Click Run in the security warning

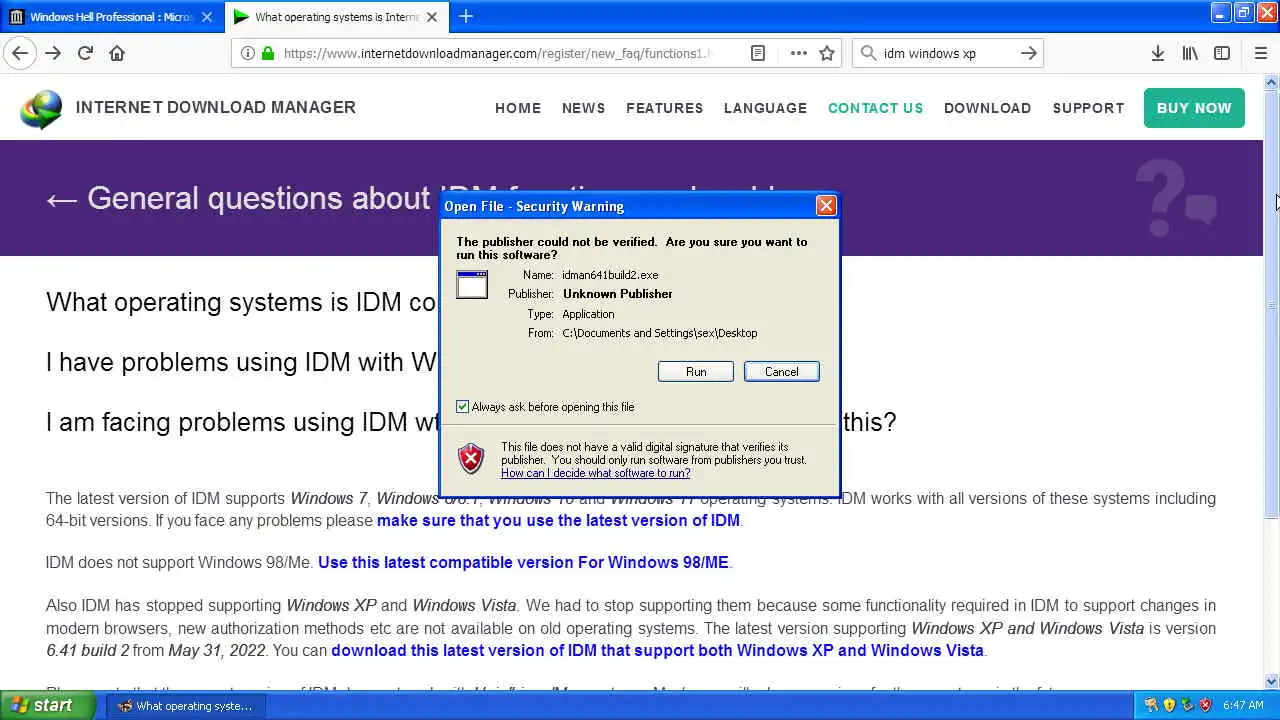point(696,371)
